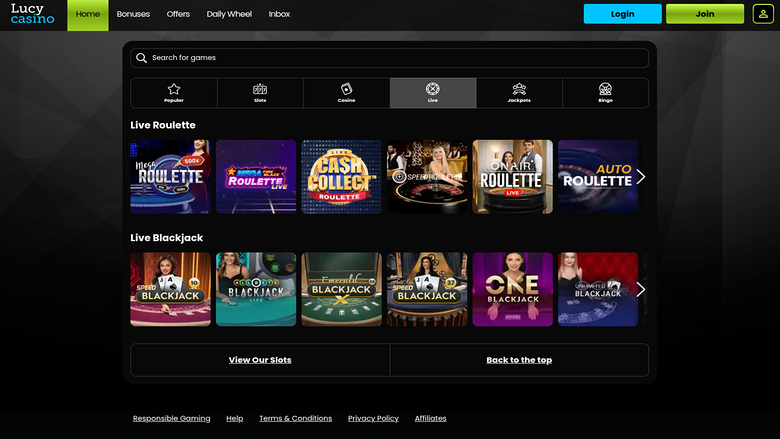The image size is (780, 439).
Task: Go to the Daily Wheel page
Action: click(x=229, y=15)
